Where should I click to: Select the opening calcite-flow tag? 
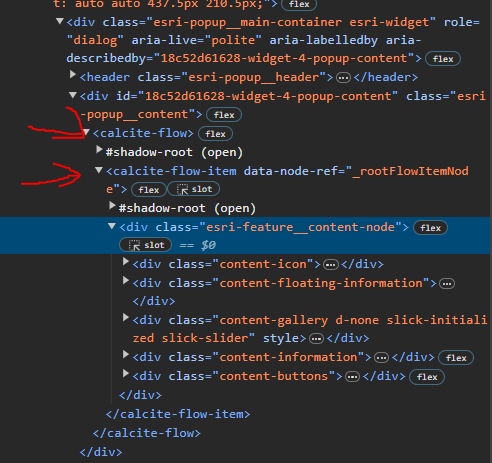click(x=143, y=133)
